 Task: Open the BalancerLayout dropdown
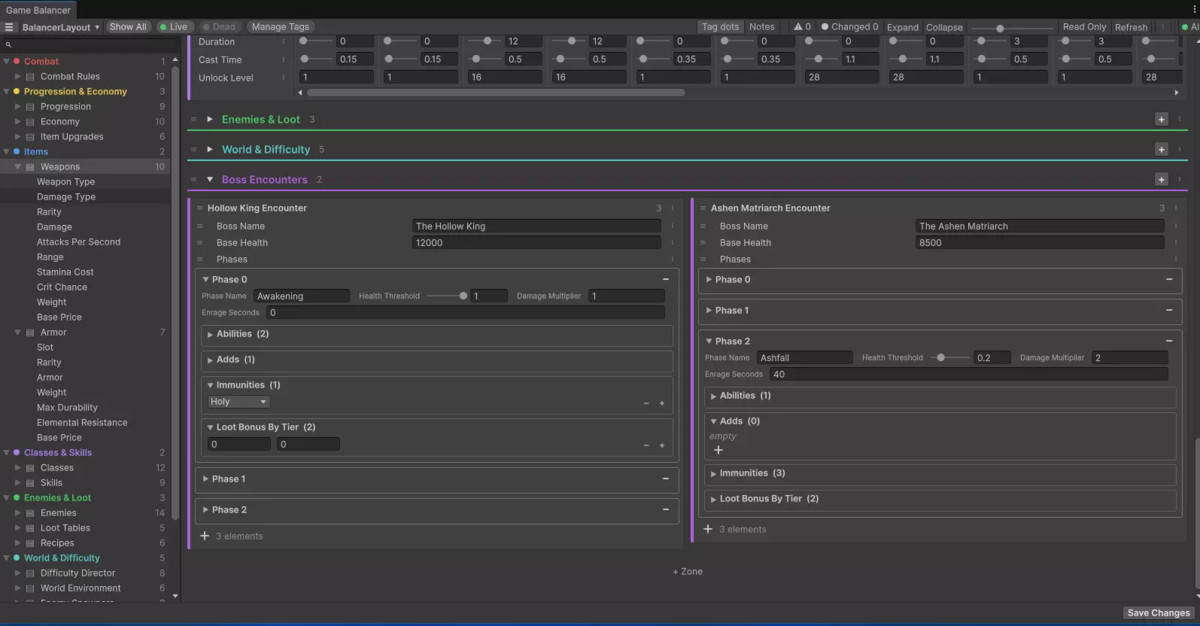61,27
